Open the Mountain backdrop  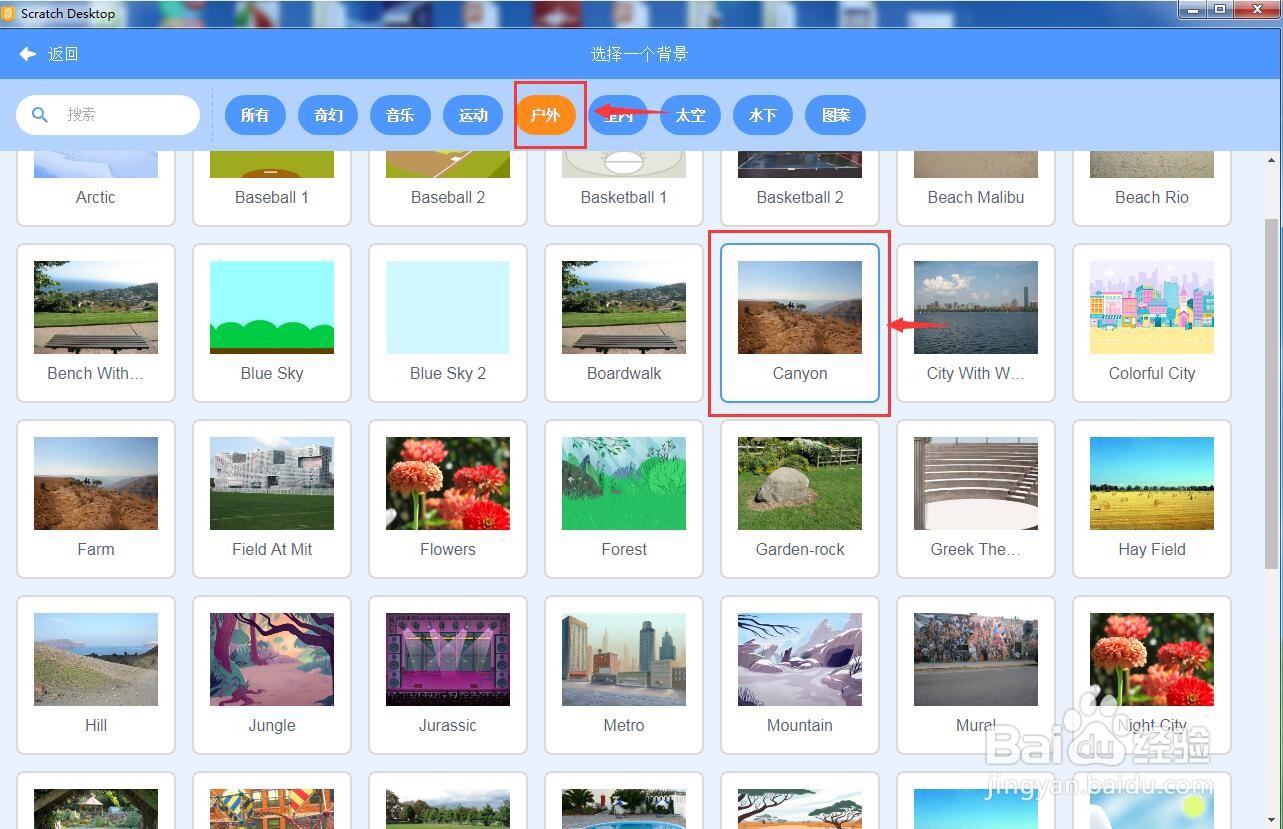click(x=800, y=675)
